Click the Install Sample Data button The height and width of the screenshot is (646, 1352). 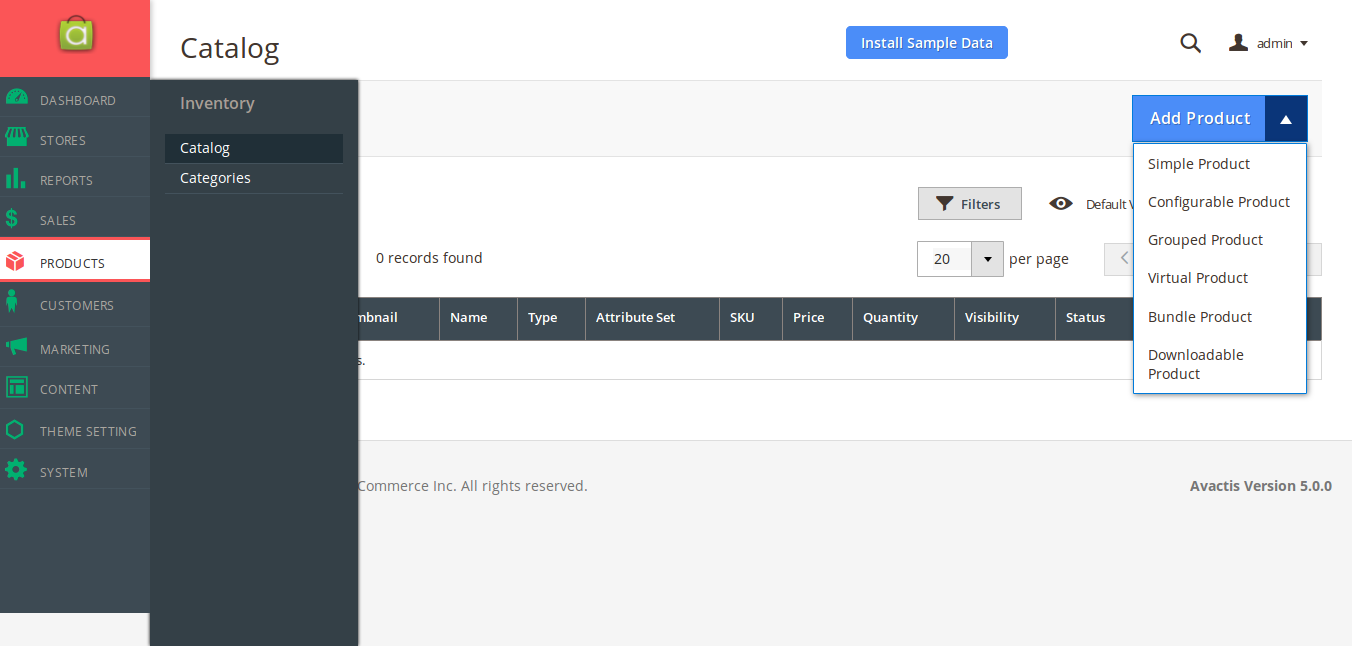(927, 43)
